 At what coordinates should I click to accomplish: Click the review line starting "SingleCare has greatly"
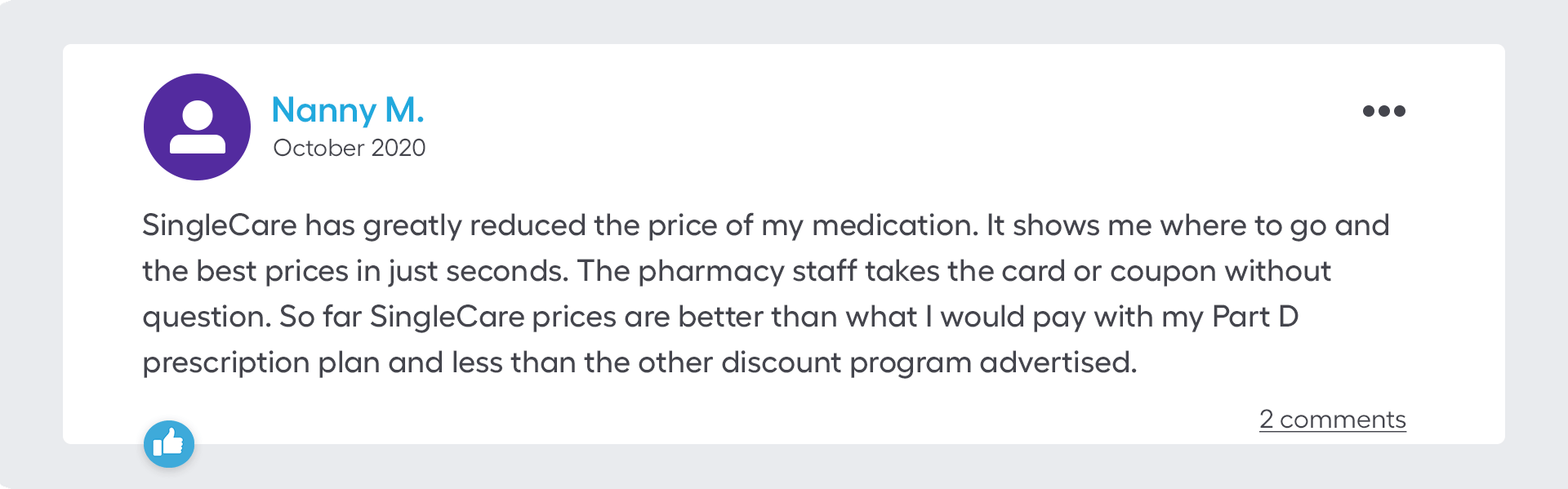tap(765, 225)
